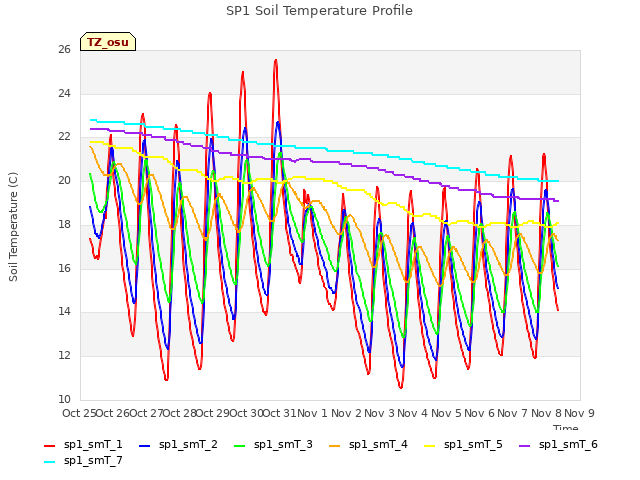The image size is (640, 480).
Task: Click the Nov 1 x-axis tick label
Action: click(313, 413)
